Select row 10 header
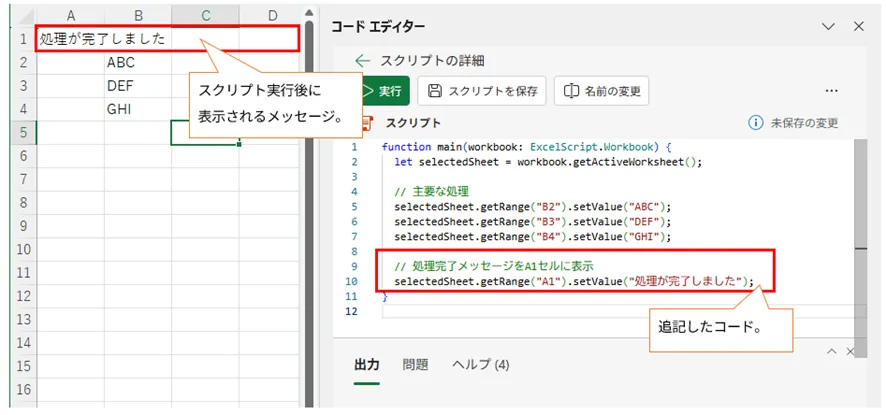 pos(24,249)
